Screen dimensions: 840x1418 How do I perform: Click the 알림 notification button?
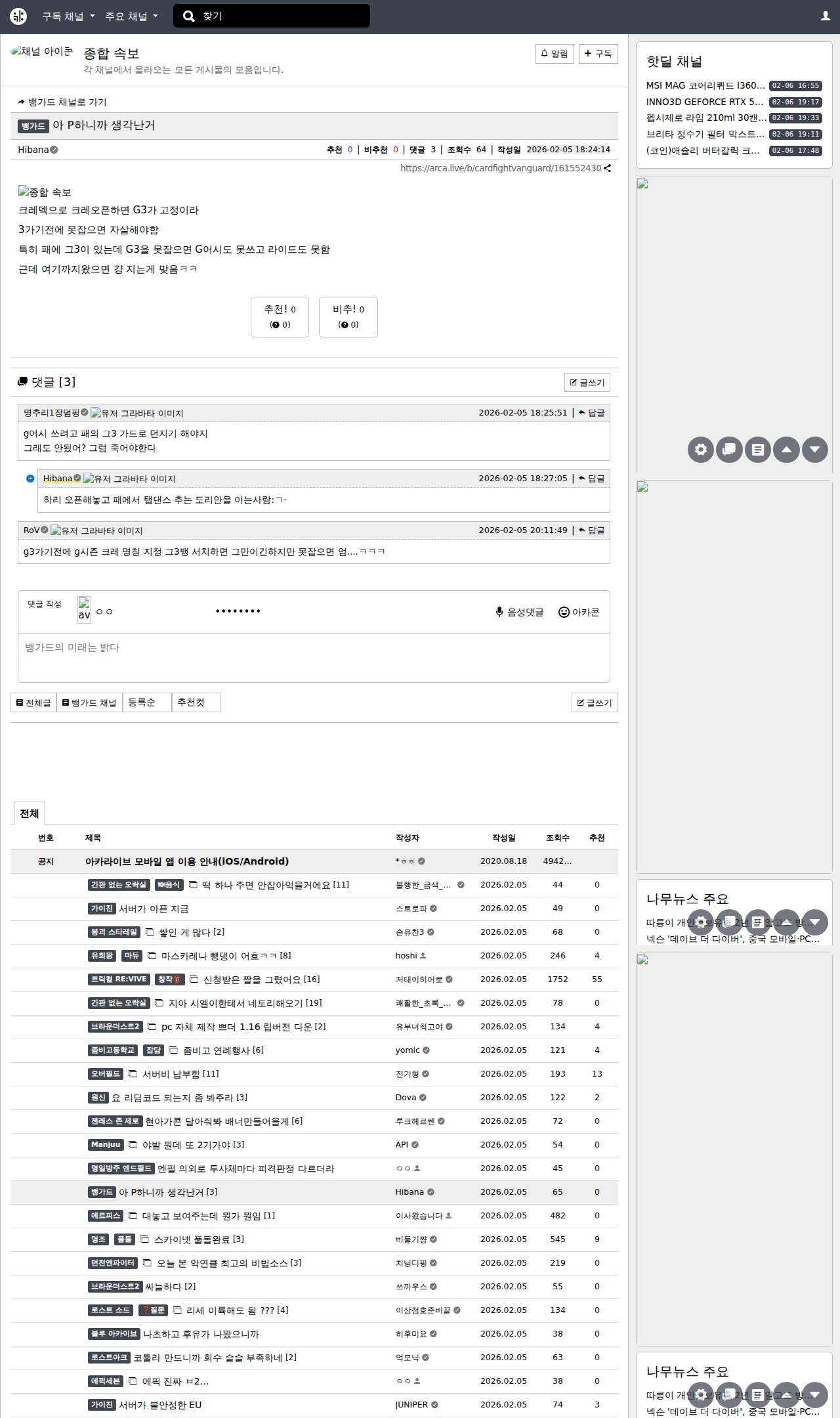555,53
